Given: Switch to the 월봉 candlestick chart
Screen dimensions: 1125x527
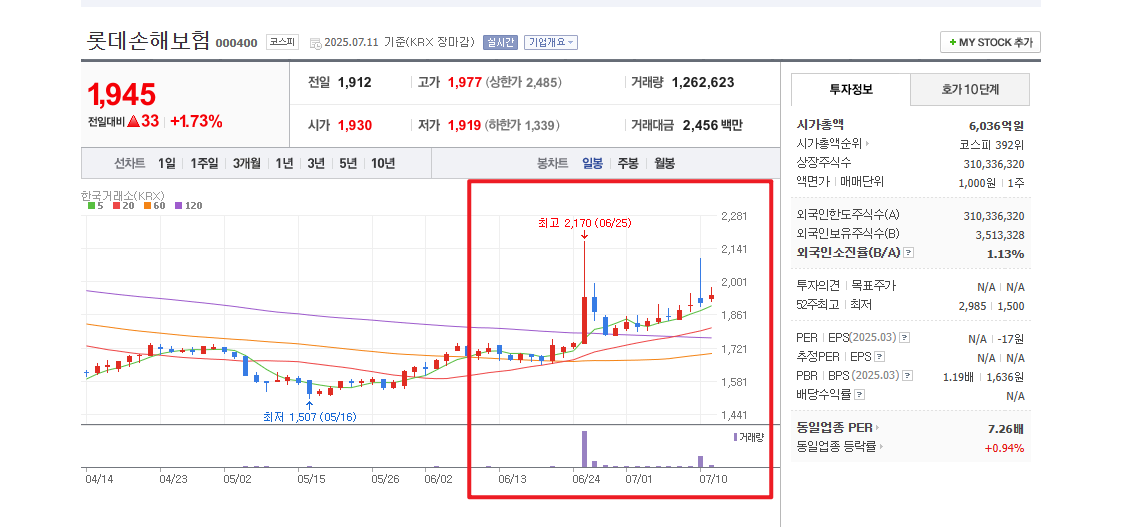Looking at the screenshot, I should point(664,163).
